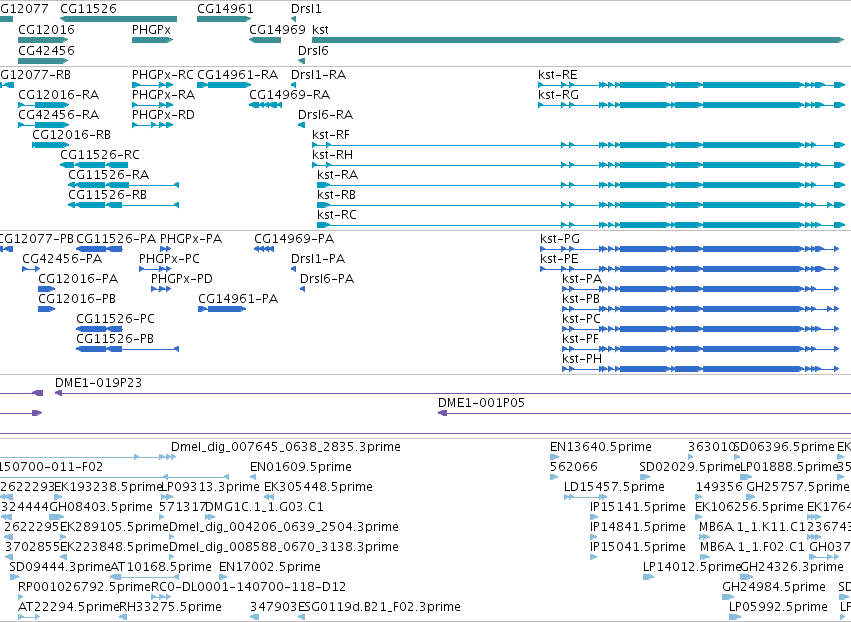Select protein CG14969-PA

(294, 239)
